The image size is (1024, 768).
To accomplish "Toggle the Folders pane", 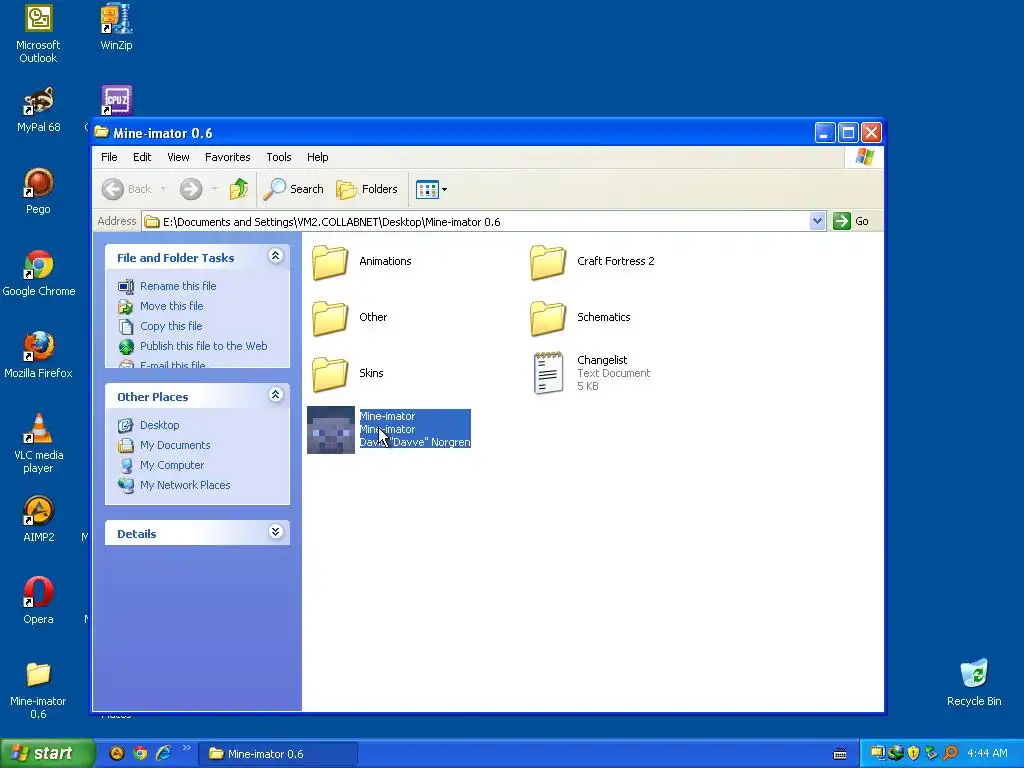I will click(x=367, y=189).
